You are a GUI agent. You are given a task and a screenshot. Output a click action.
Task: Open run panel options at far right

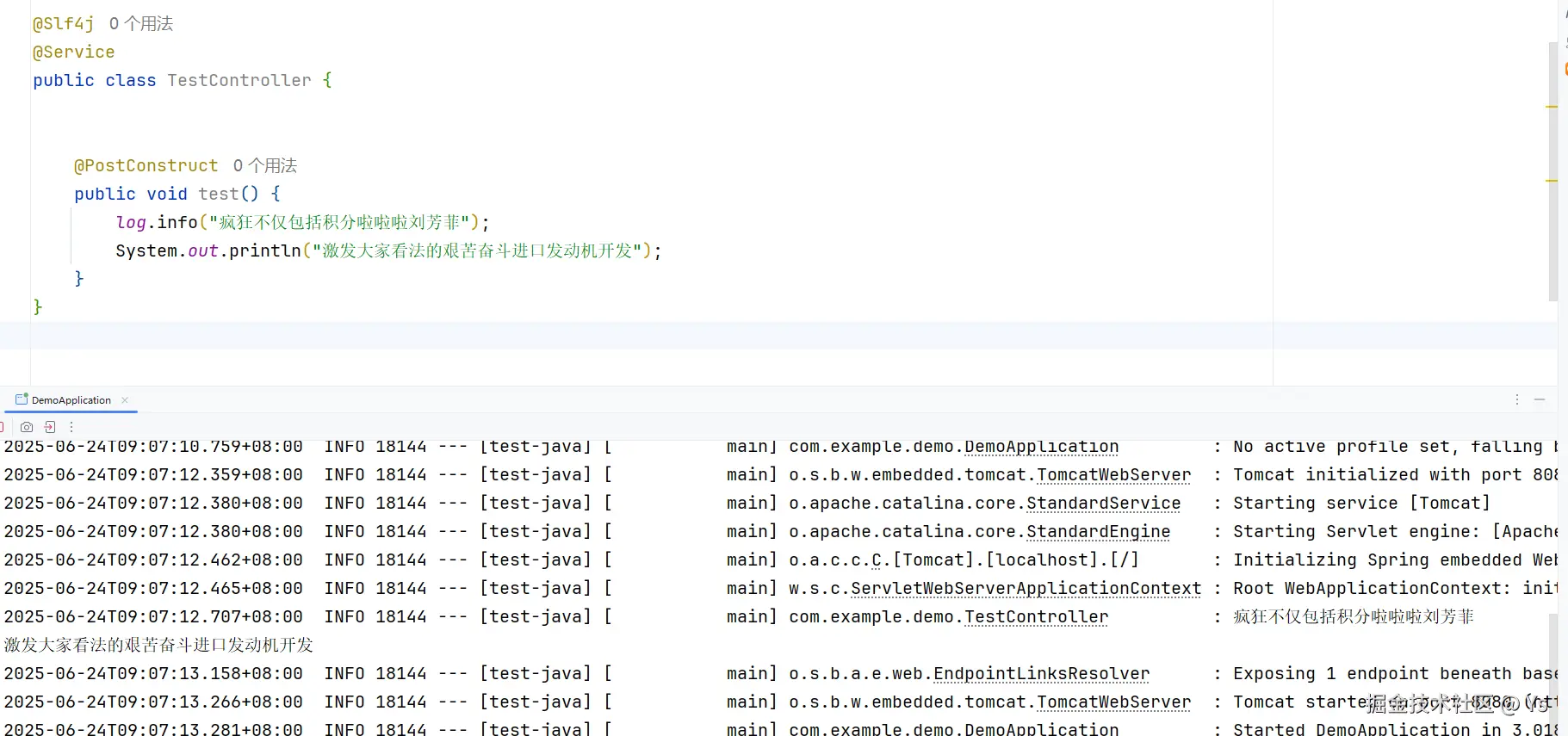coord(1517,399)
